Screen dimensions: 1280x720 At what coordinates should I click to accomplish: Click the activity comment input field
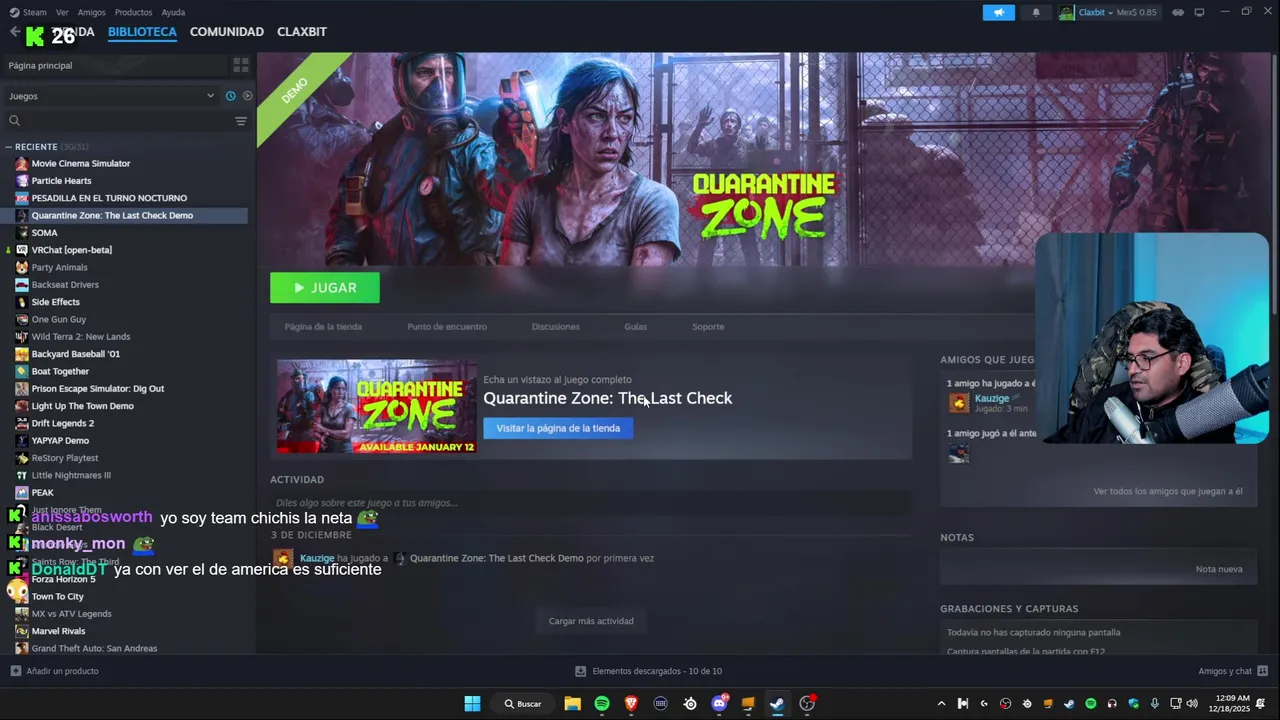[590, 503]
